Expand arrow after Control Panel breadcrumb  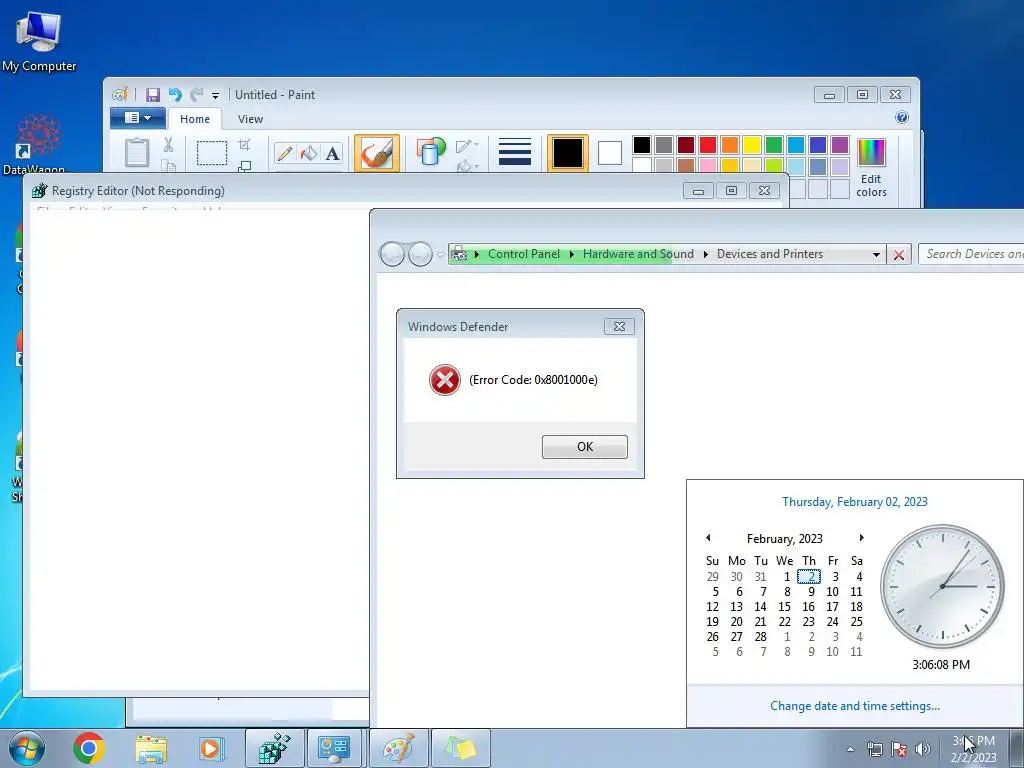pyautogui.click(x=571, y=254)
